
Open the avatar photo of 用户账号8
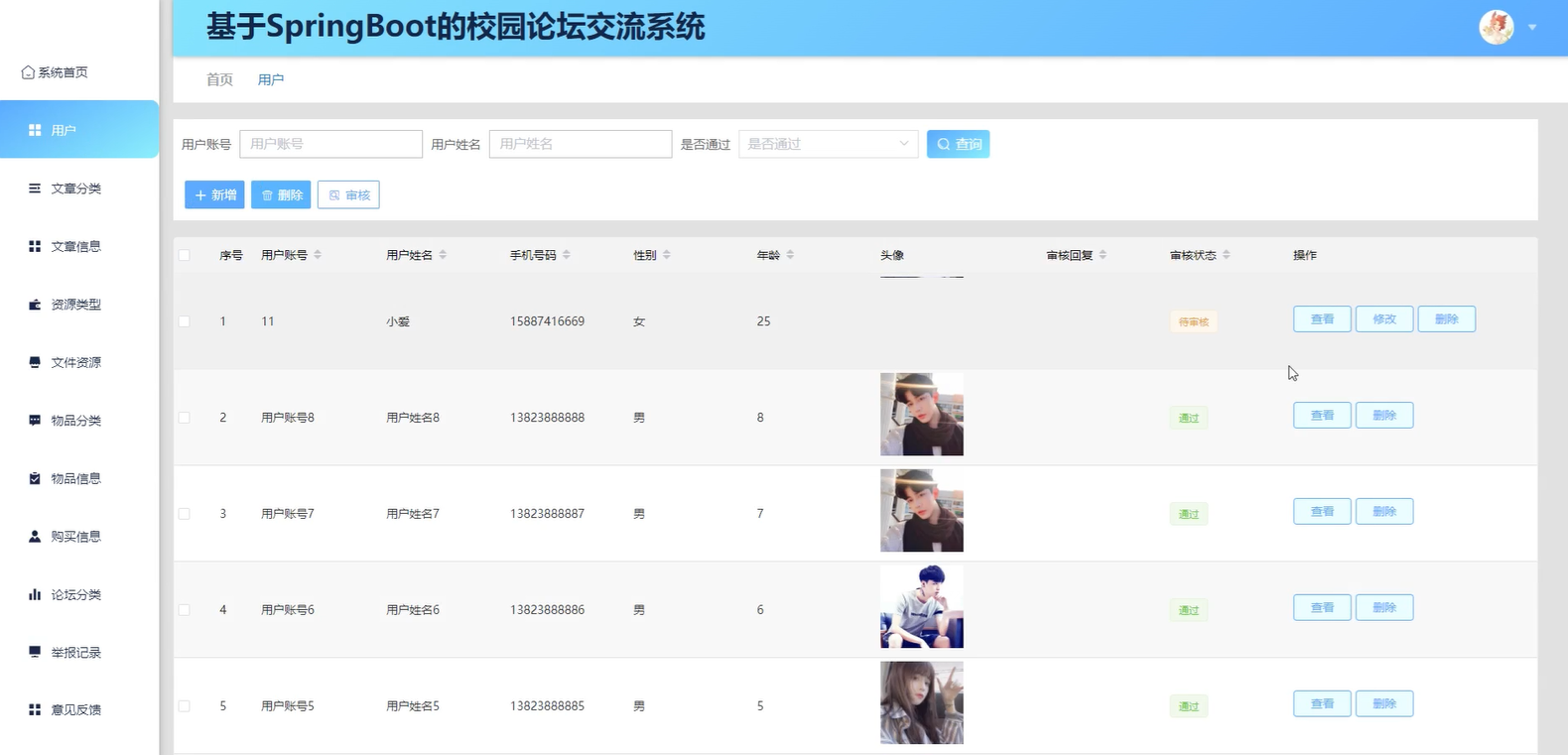pos(922,415)
